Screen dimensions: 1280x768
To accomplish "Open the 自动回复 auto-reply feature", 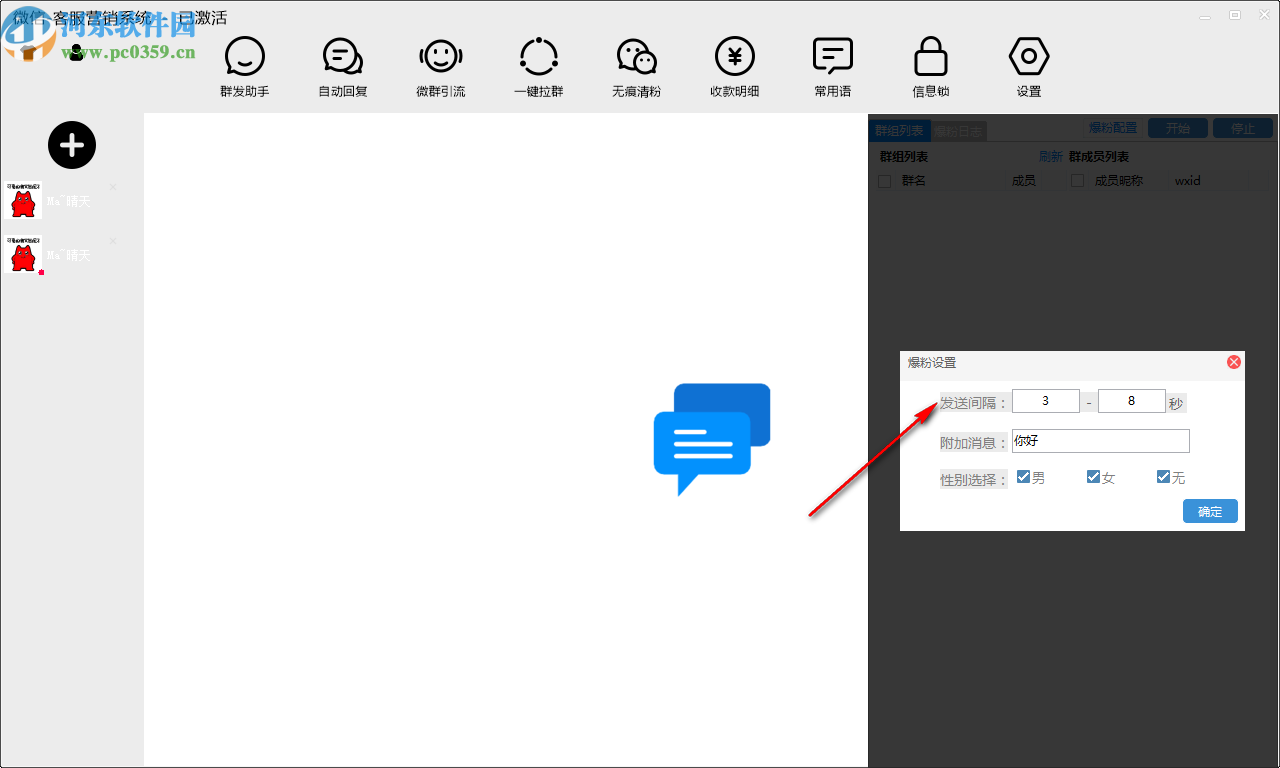I will pos(342,58).
